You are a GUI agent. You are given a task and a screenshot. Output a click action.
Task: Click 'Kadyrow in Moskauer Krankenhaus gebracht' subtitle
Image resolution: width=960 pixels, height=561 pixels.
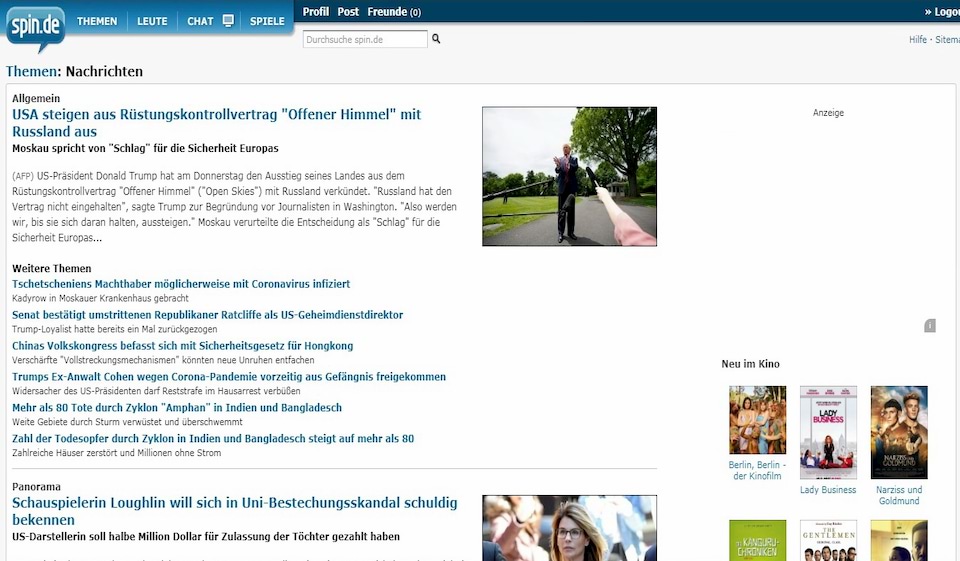(x=100, y=298)
